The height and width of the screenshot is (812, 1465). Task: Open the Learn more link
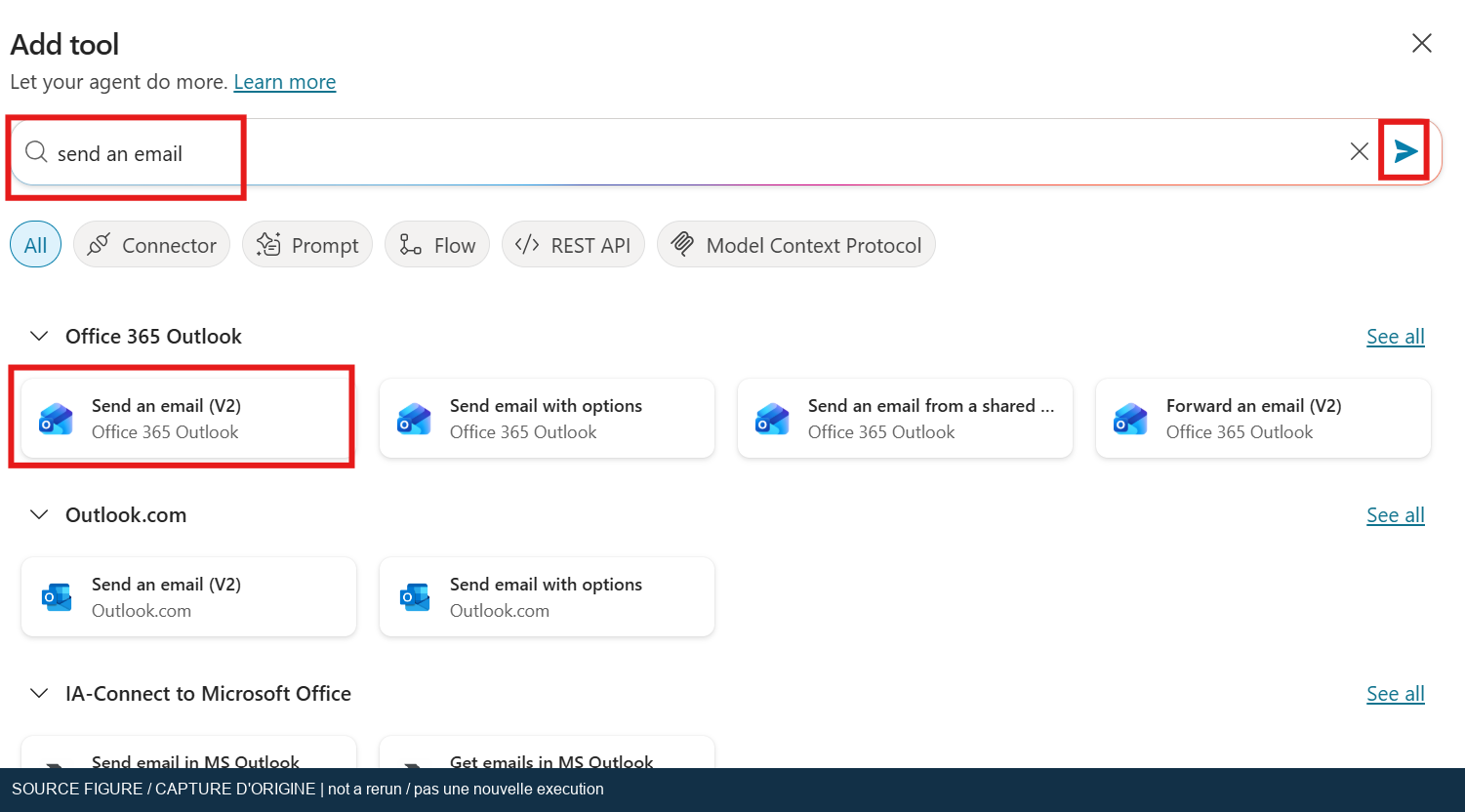(x=285, y=82)
